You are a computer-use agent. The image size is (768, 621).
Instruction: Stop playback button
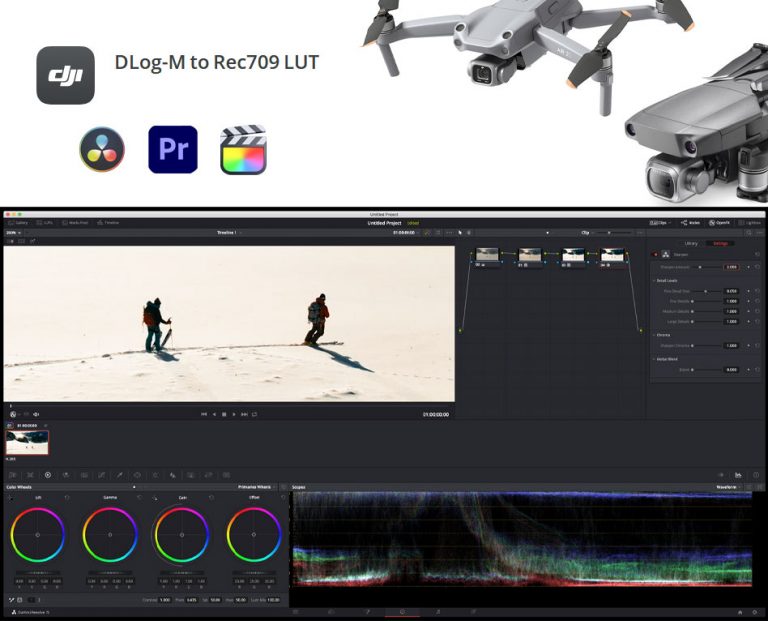coord(224,414)
